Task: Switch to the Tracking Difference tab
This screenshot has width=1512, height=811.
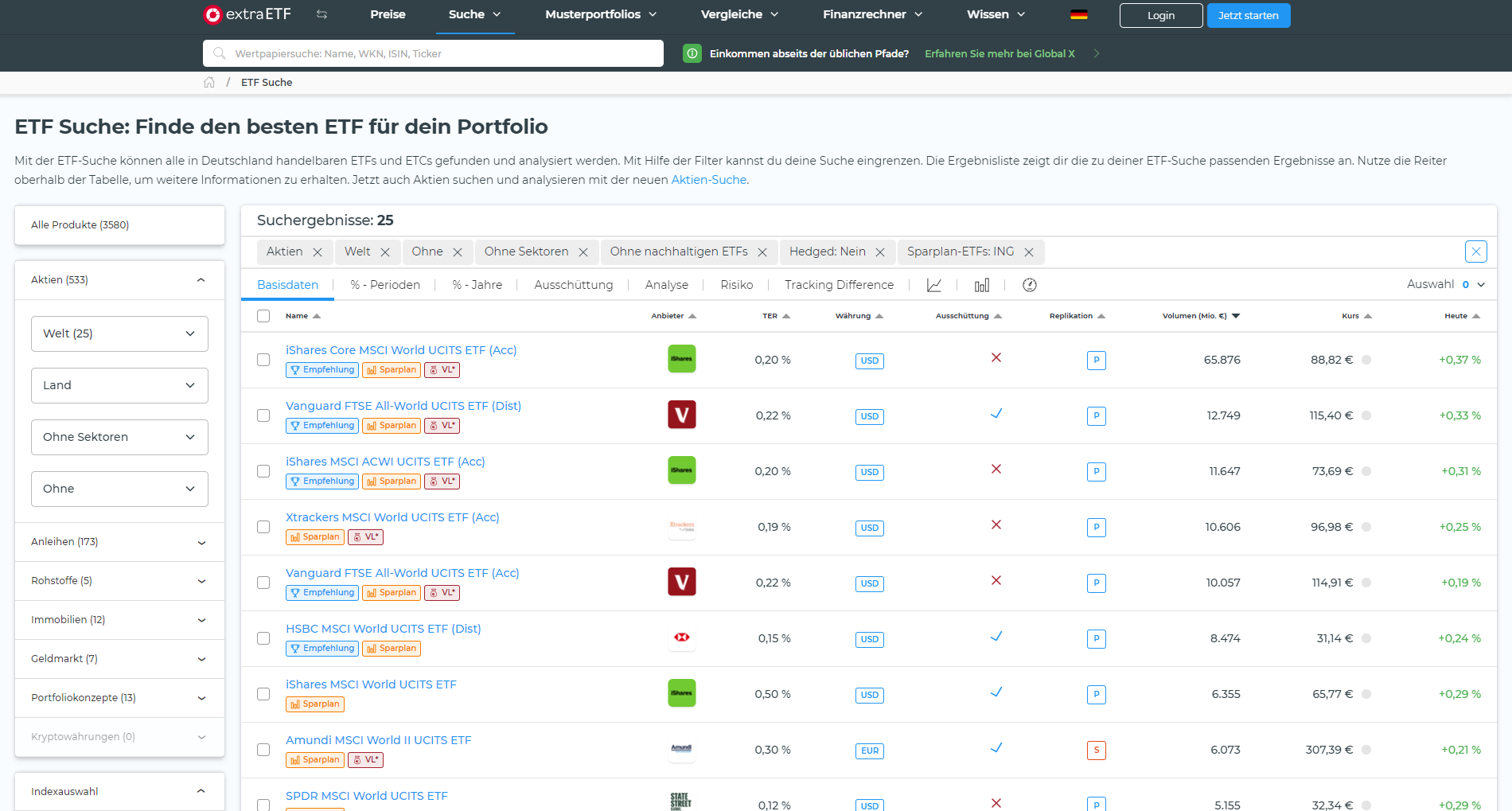Action: pyautogui.click(x=838, y=285)
